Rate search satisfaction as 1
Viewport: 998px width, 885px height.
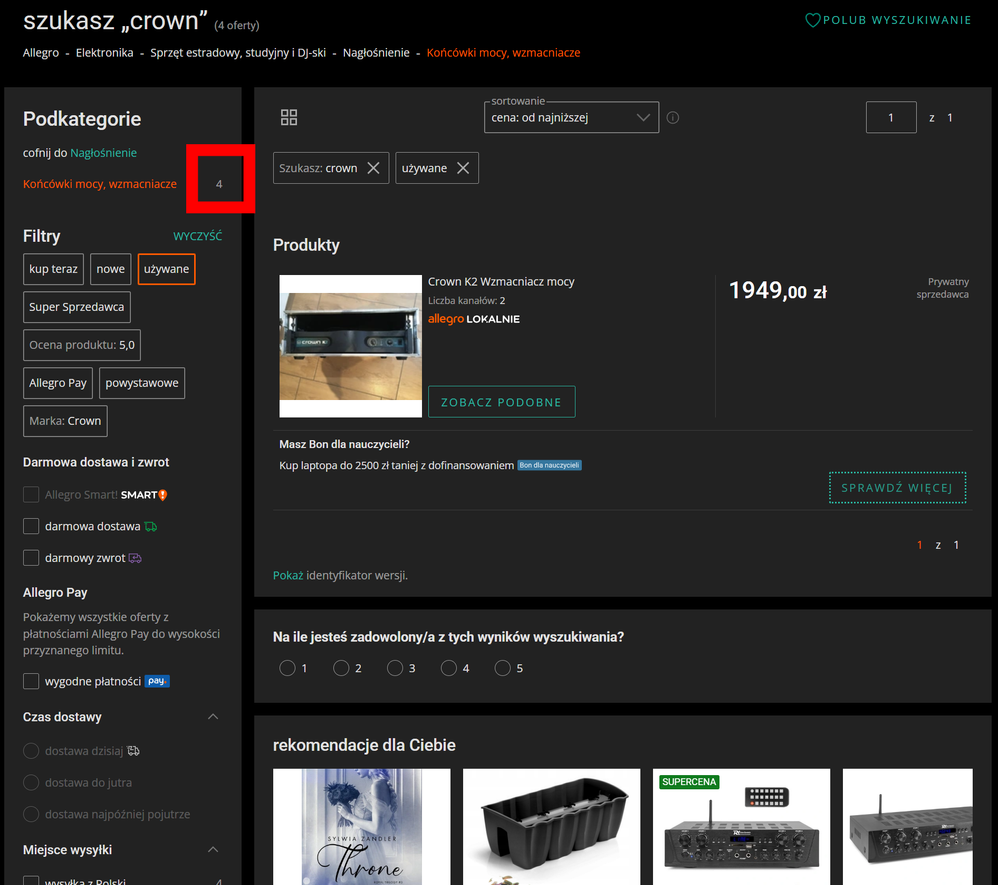[288, 668]
